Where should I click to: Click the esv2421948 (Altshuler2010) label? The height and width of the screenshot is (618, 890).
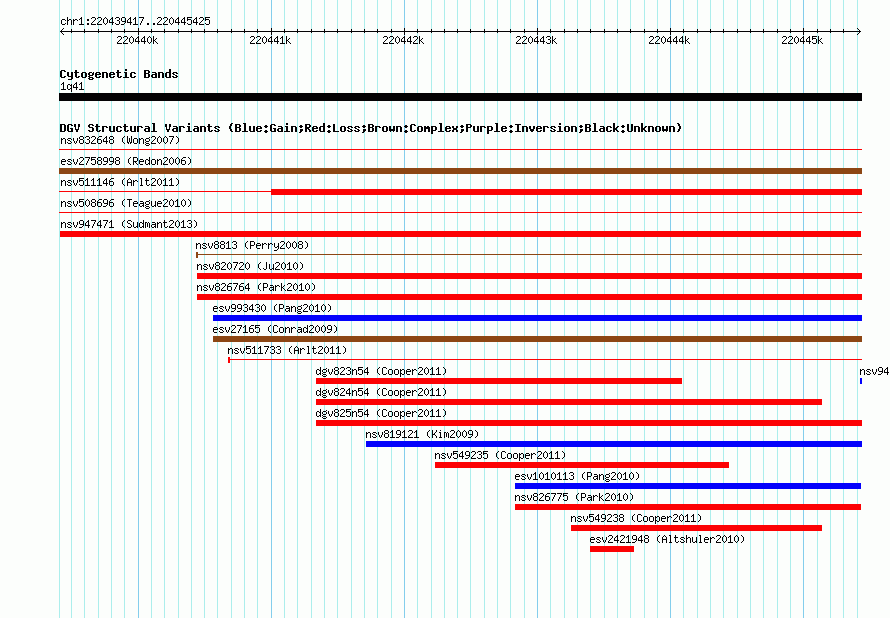coord(667,539)
